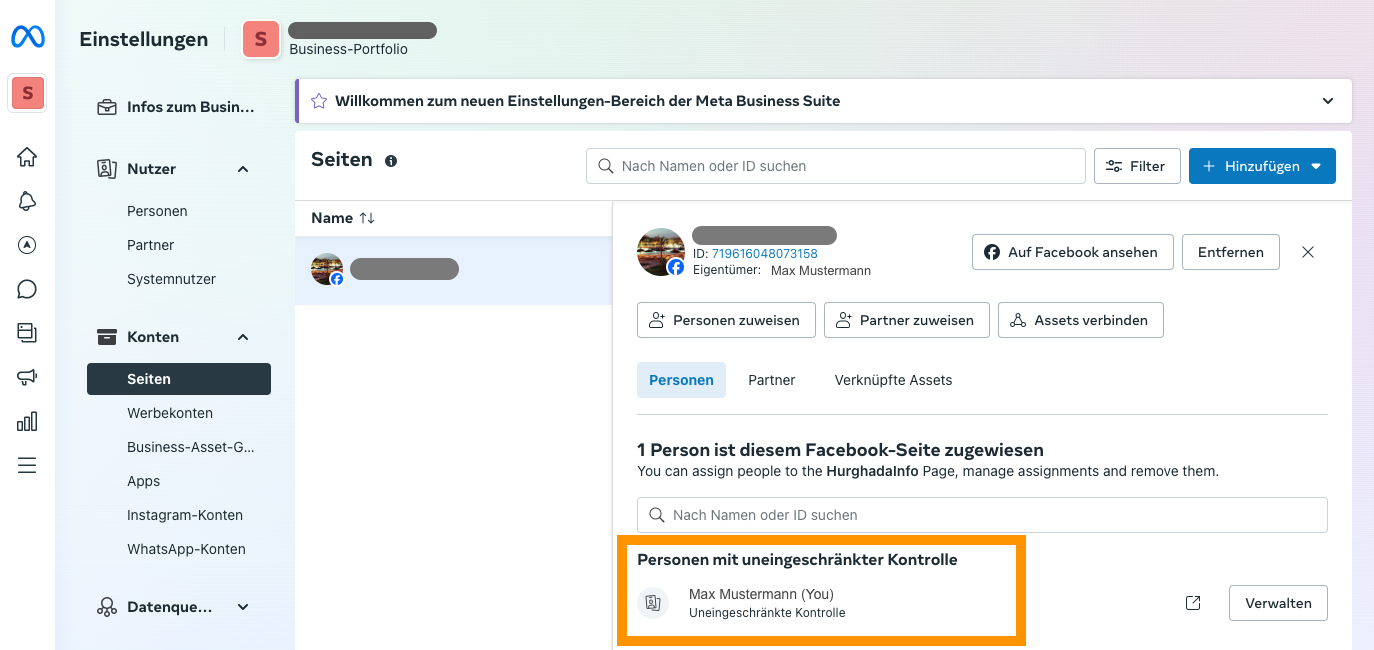Select the page row in the Seiten list
Screen dimensions: 1374x650
[453, 270]
